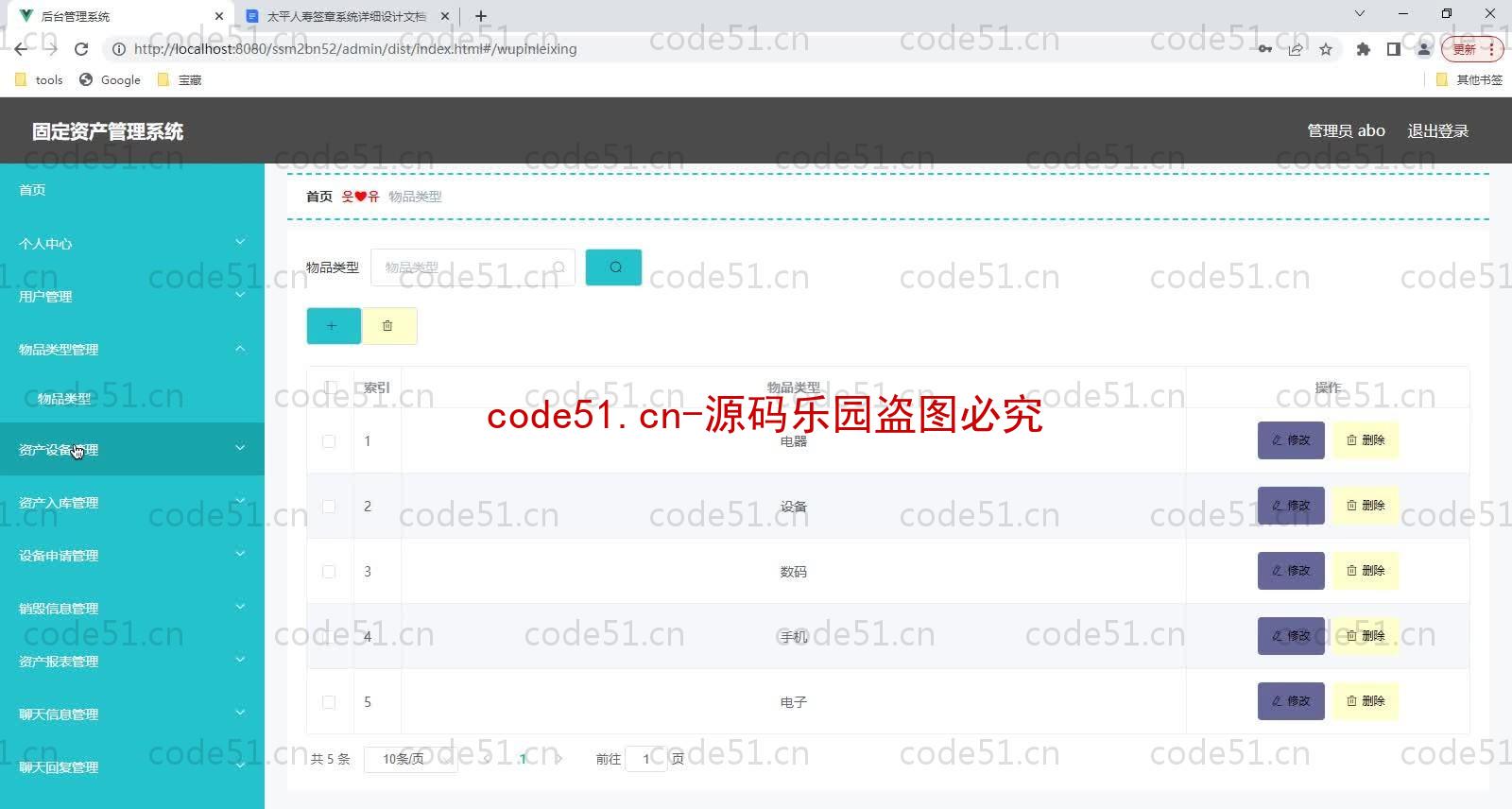Expand the 资产设备管理 sidebar menu
This screenshot has height=809, width=1512.
[x=132, y=450]
